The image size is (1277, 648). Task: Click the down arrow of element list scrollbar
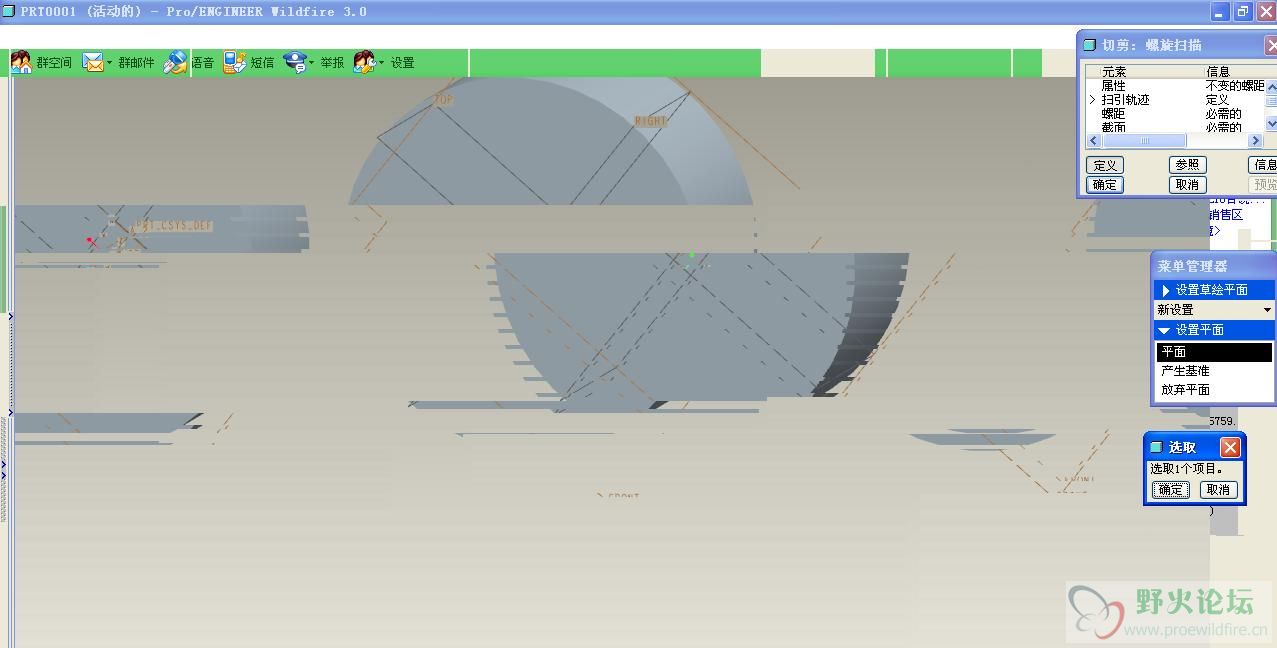(x=1271, y=124)
